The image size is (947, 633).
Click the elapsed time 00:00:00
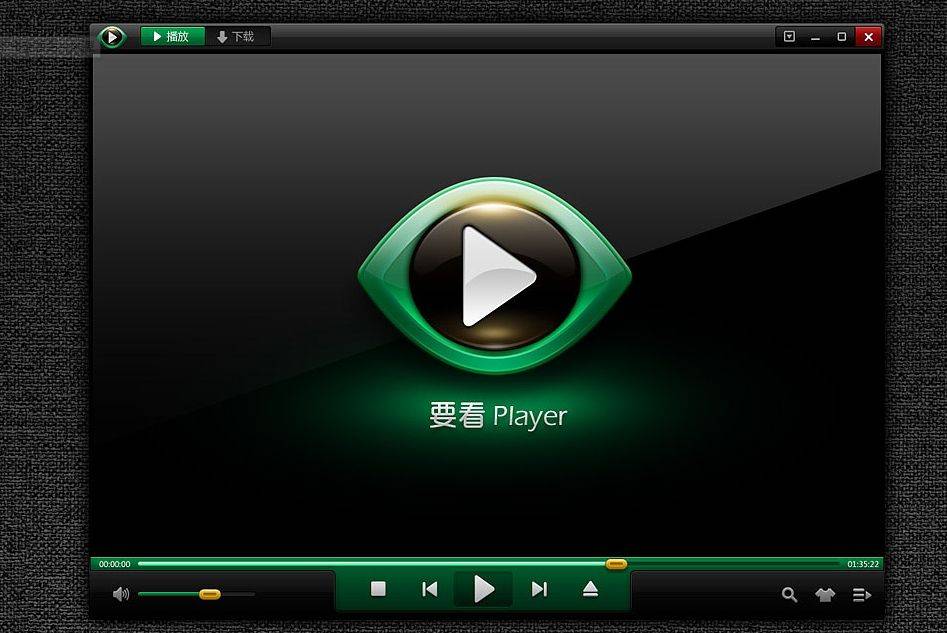coord(115,564)
